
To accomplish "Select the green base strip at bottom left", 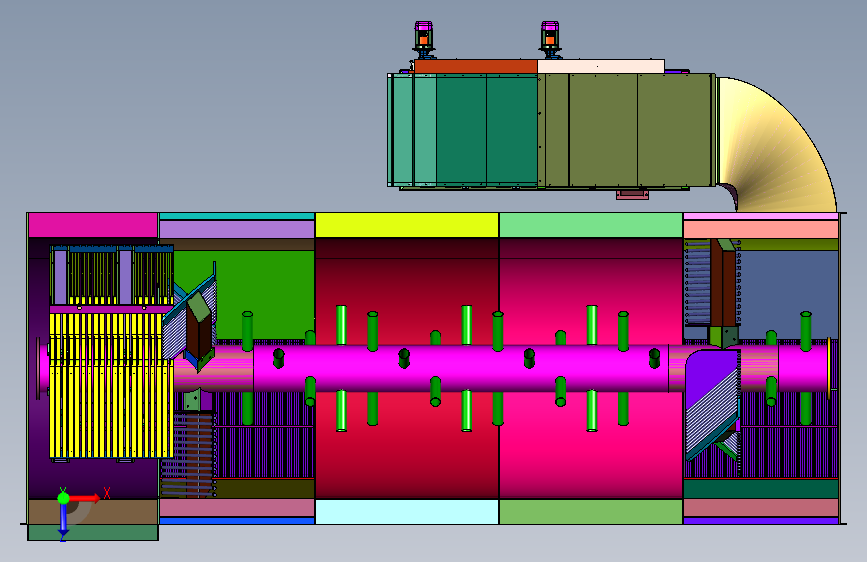I will (93, 532).
